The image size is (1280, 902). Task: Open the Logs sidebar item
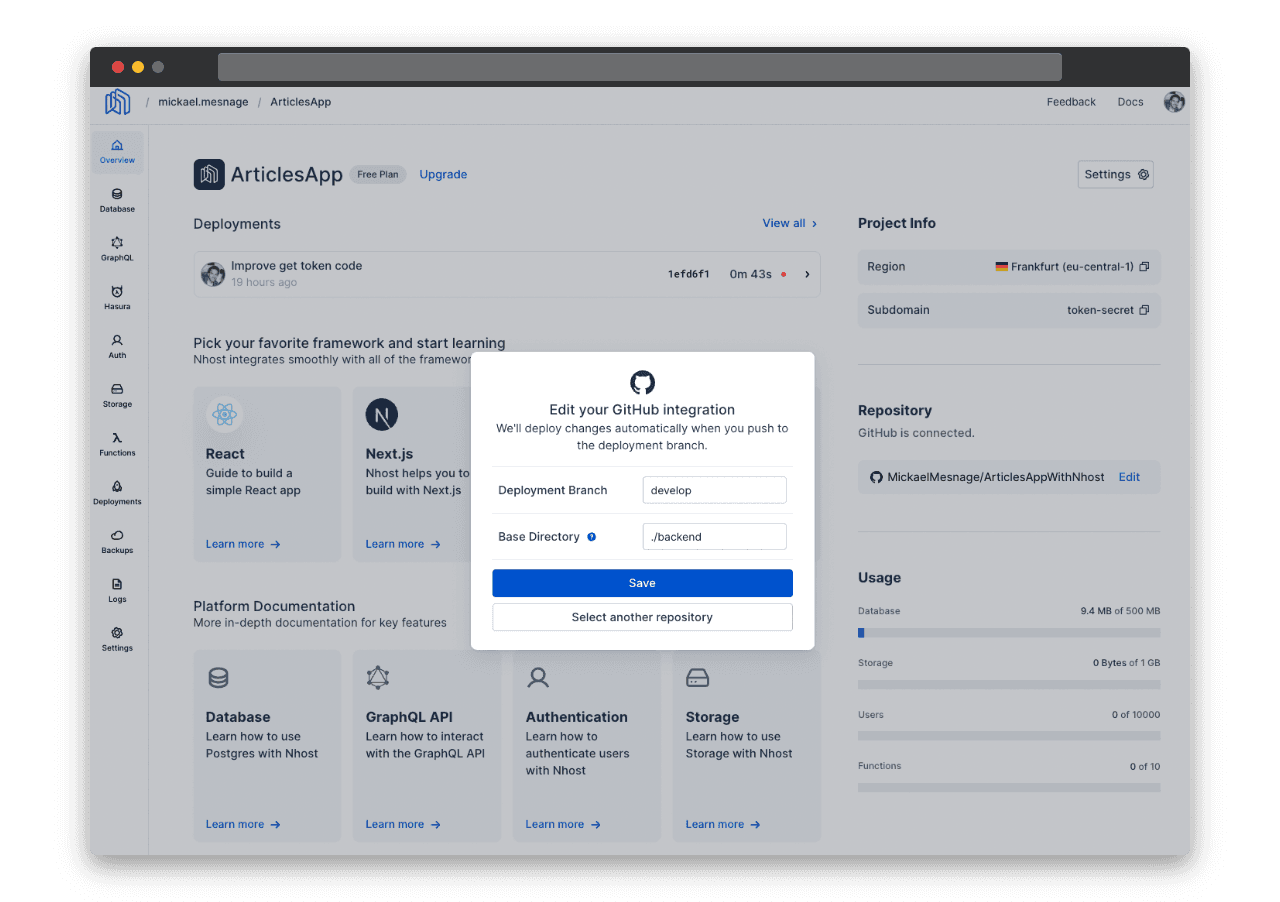pos(117,590)
